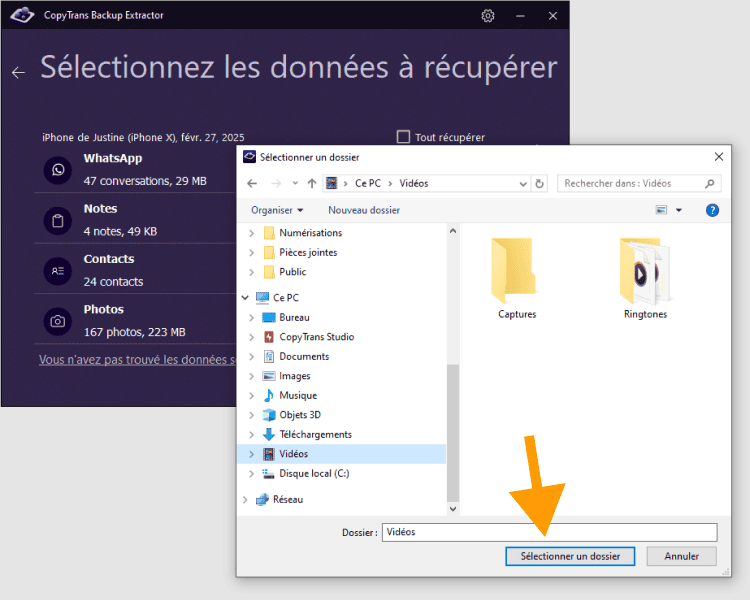The width and height of the screenshot is (750, 600).
Task: Collapse the Ce PC tree node
Action: pyautogui.click(x=245, y=298)
